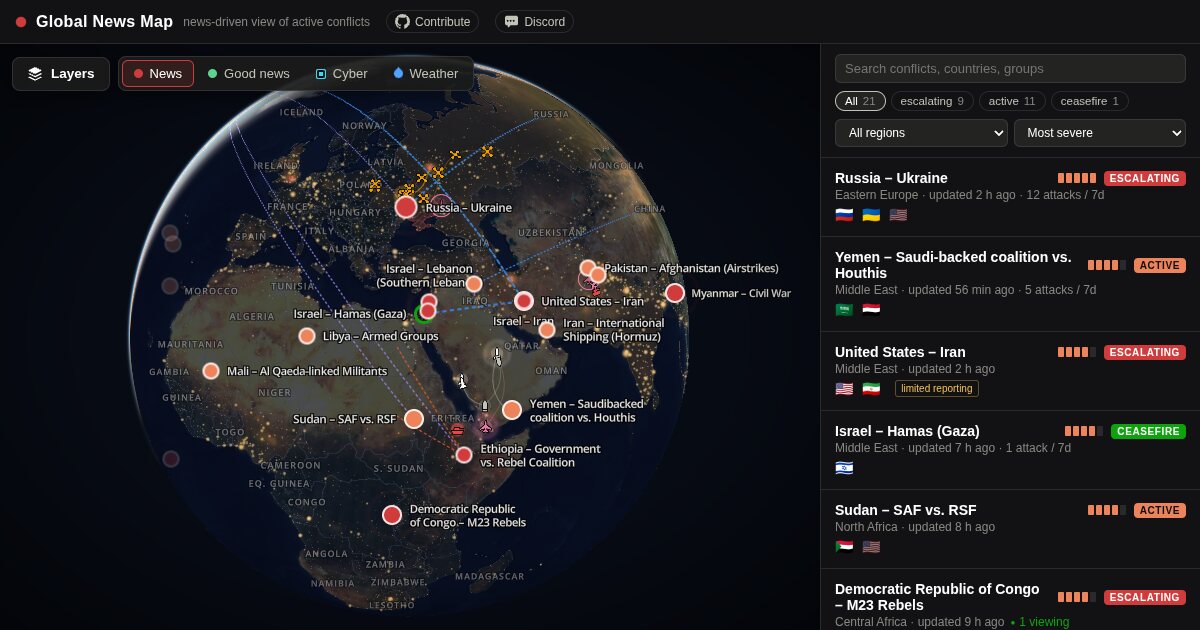The height and width of the screenshot is (630, 1200).
Task: Toggle the Cyber layer
Action: (341, 74)
